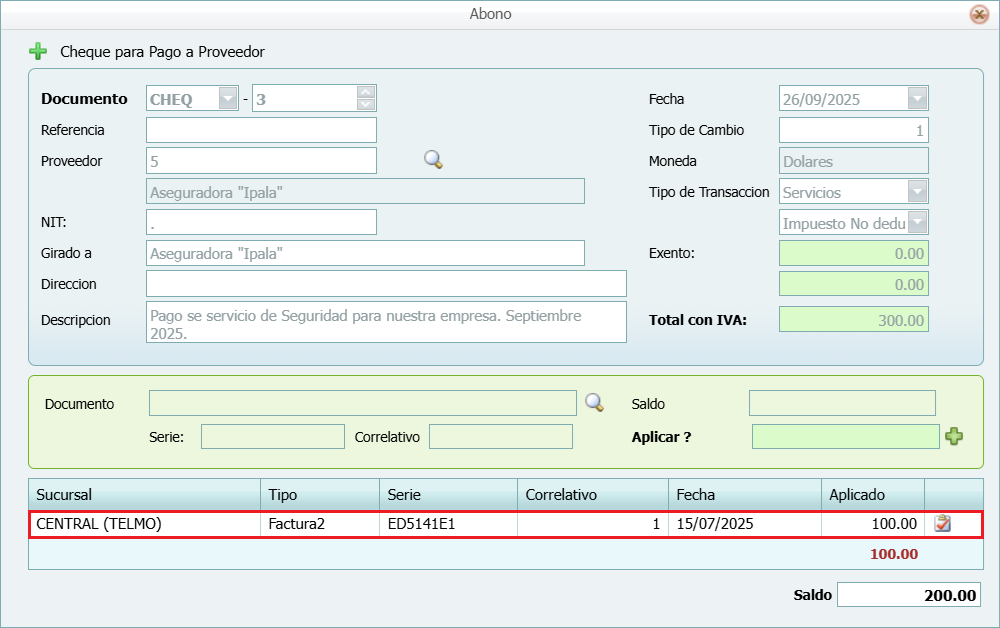Increase the document number with up arrow
Screen dimensions: 1000x628
(x=366, y=92)
